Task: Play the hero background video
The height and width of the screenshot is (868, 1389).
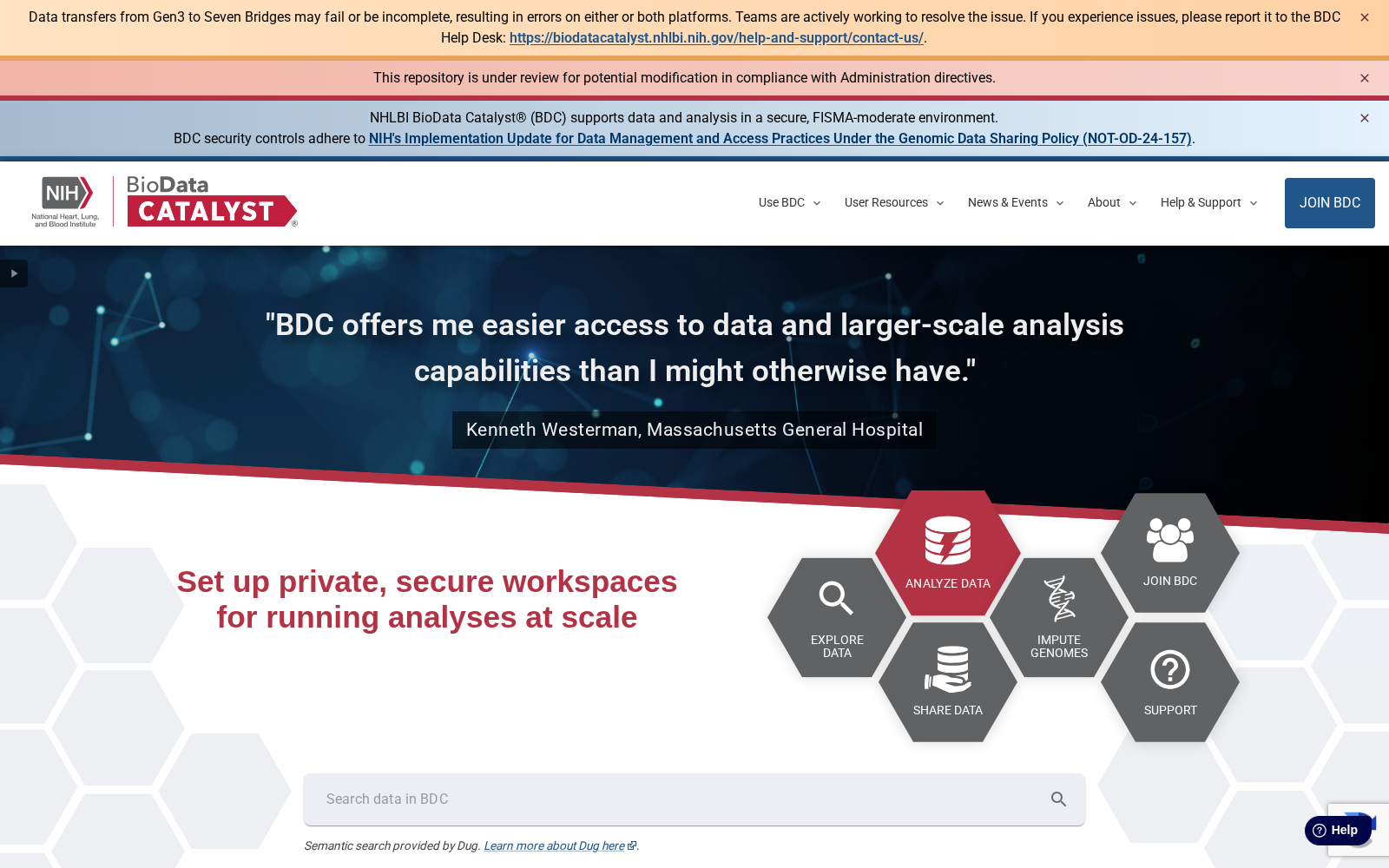Action: click(x=14, y=273)
